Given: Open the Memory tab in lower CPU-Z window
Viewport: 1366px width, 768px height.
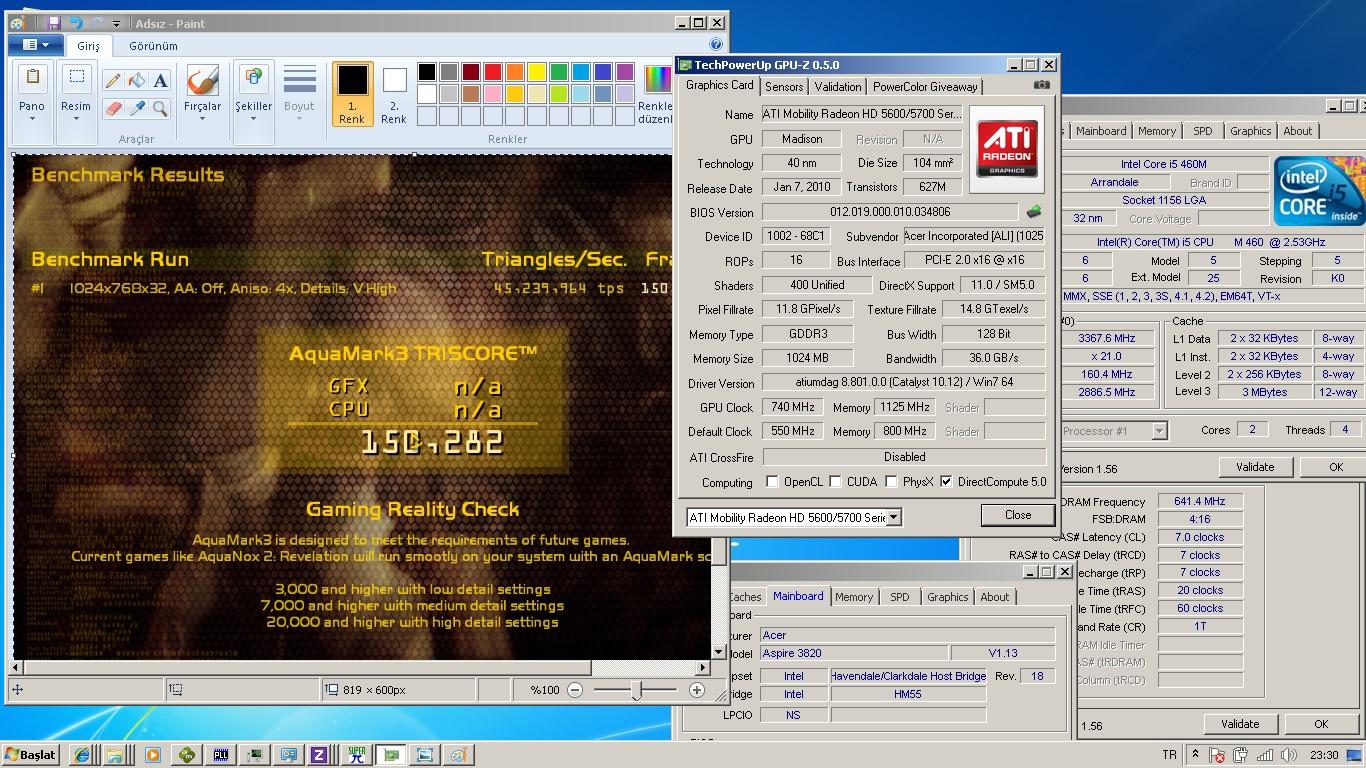Looking at the screenshot, I should pos(854,597).
